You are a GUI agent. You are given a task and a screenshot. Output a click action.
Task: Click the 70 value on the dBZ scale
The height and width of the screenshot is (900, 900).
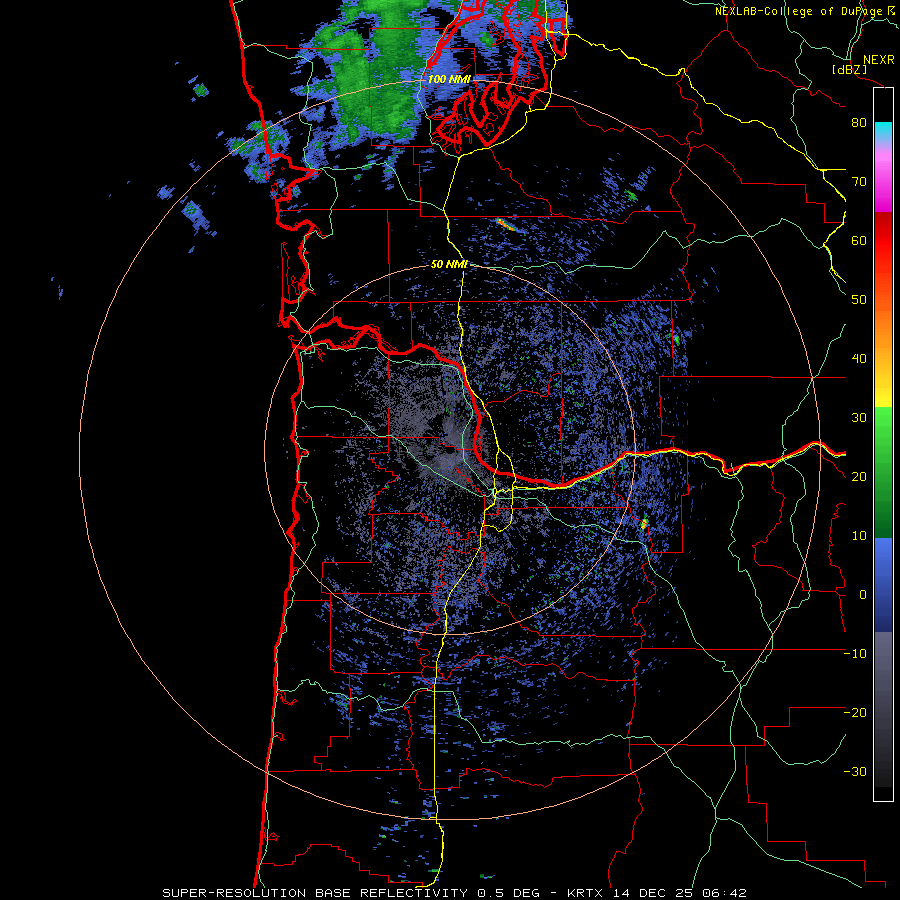coord(859,182)
